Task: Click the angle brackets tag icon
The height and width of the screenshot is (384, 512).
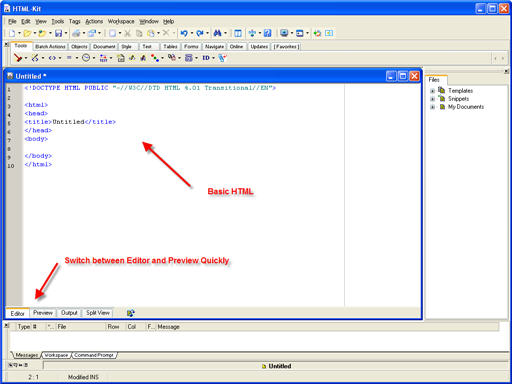Action: pyautogui.click(x=52, y=58)
